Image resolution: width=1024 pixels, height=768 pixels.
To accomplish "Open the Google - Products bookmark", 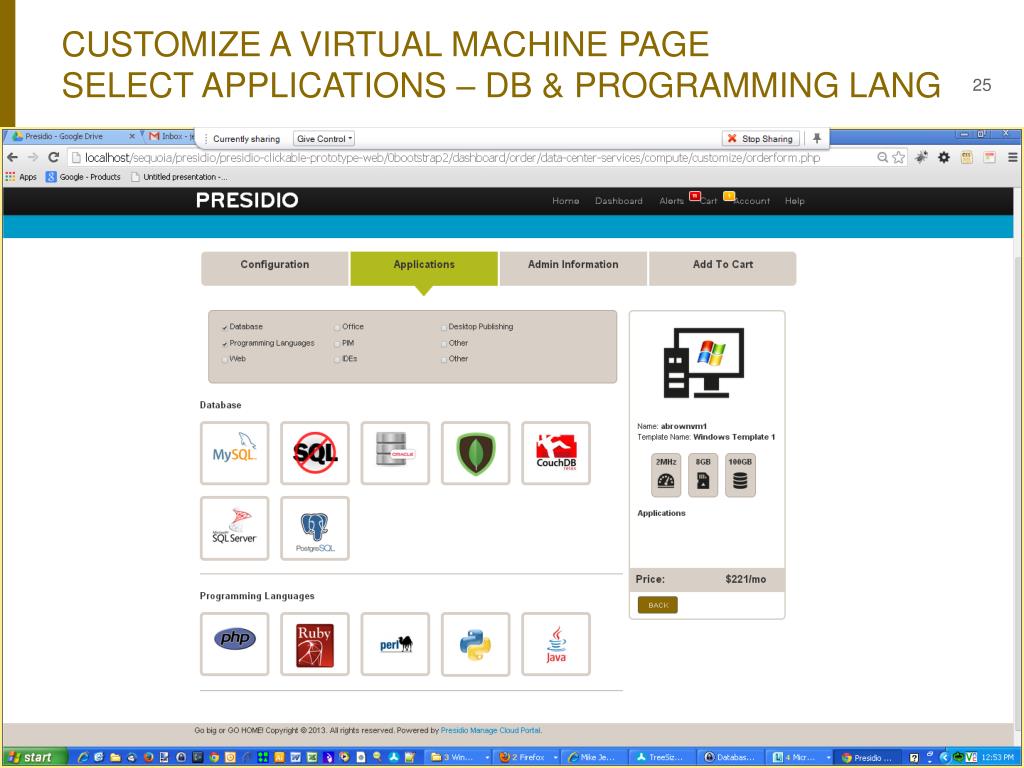I will (x=83, y=176).
